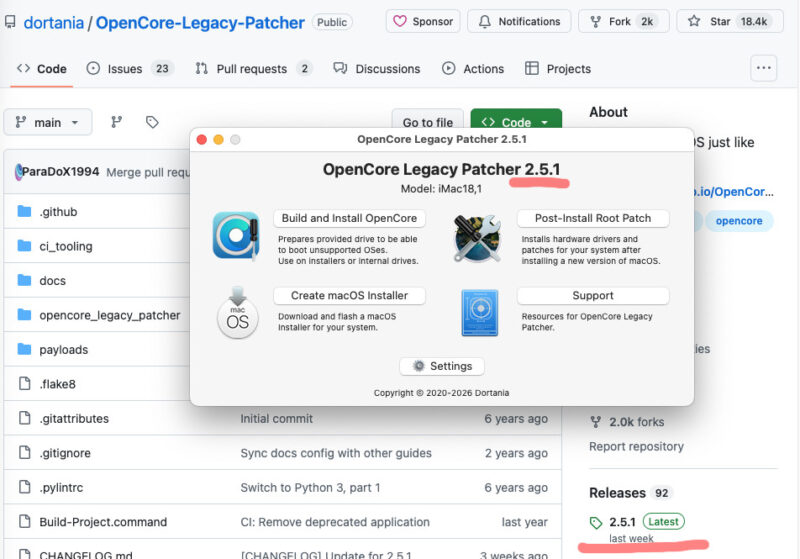Viewport: 800px width, 559px height.
Task: Open the payloads folder
Action: pos(64,350)
